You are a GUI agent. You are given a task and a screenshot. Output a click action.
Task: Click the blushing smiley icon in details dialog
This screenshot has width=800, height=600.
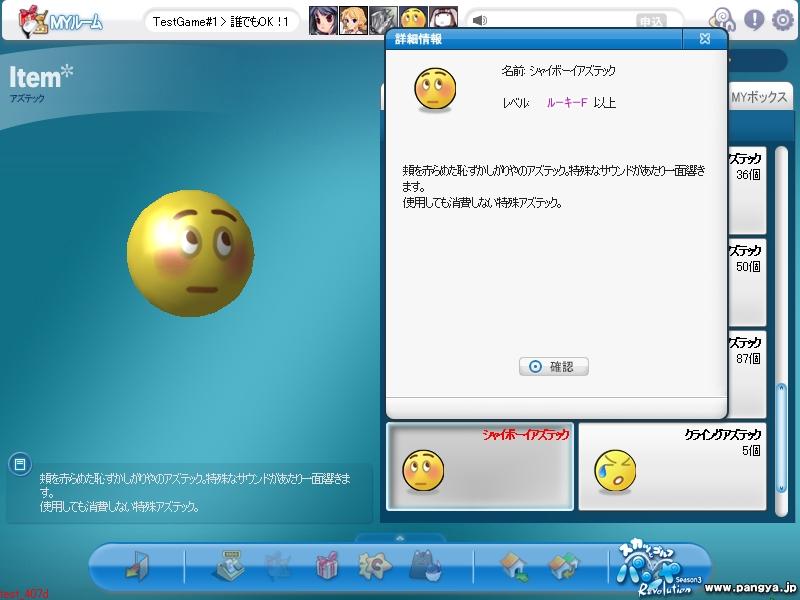(435, 90)
